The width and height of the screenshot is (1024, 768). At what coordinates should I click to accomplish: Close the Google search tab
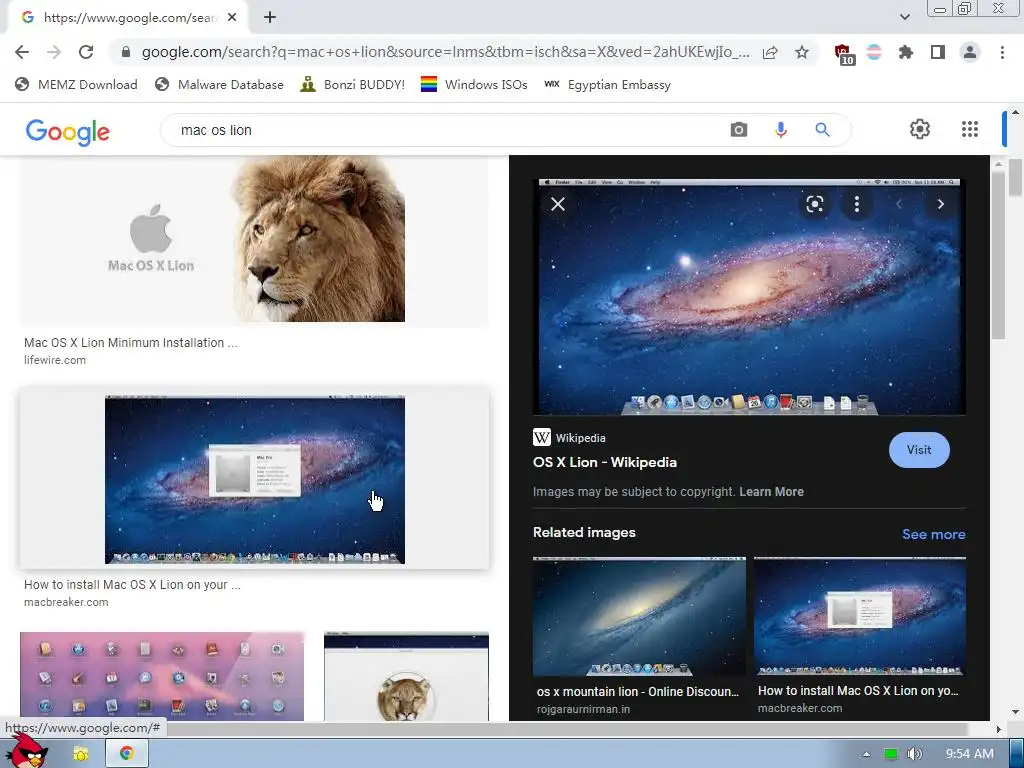(232, 18)
